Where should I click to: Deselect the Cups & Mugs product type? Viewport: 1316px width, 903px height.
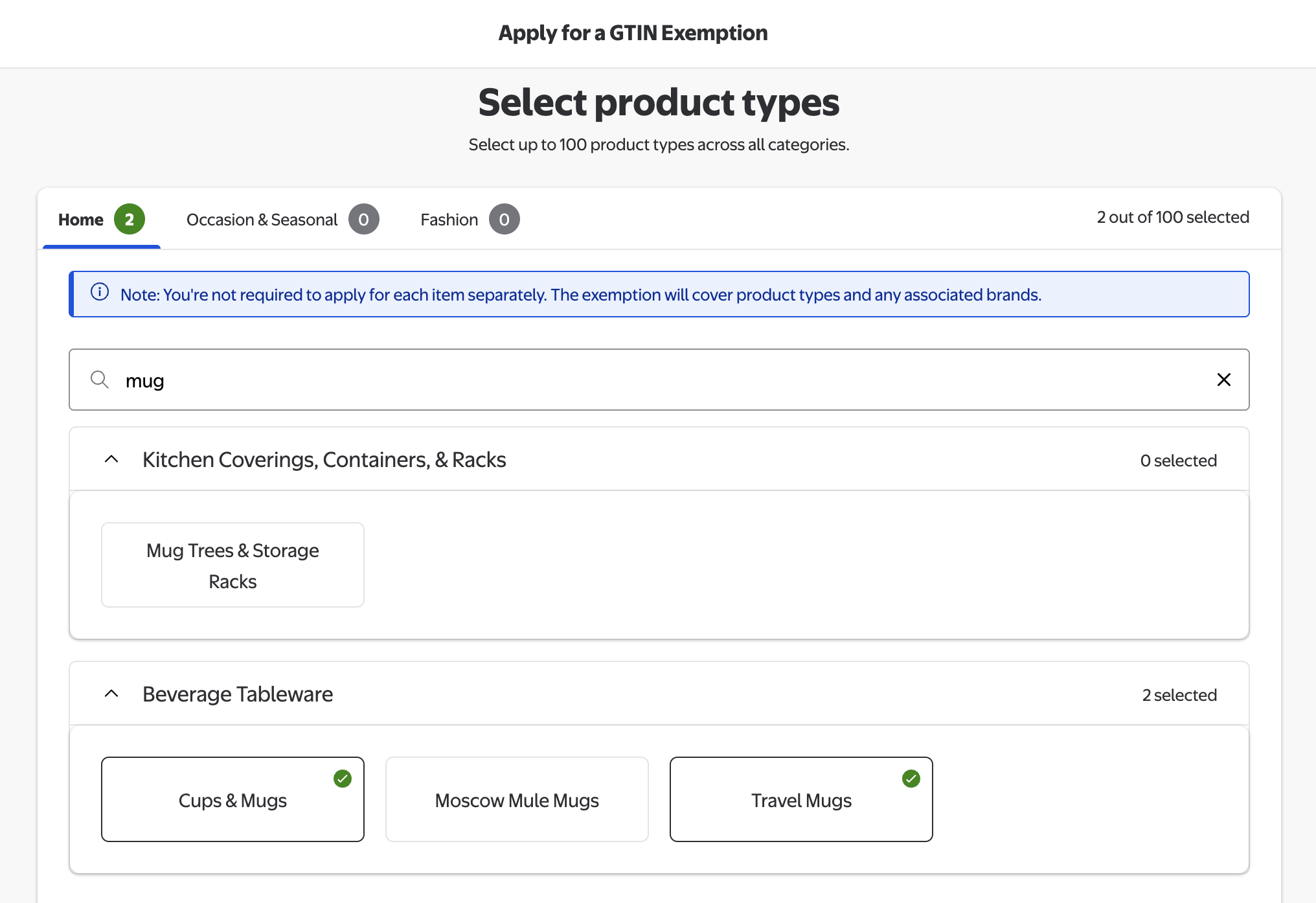point(233,799)
